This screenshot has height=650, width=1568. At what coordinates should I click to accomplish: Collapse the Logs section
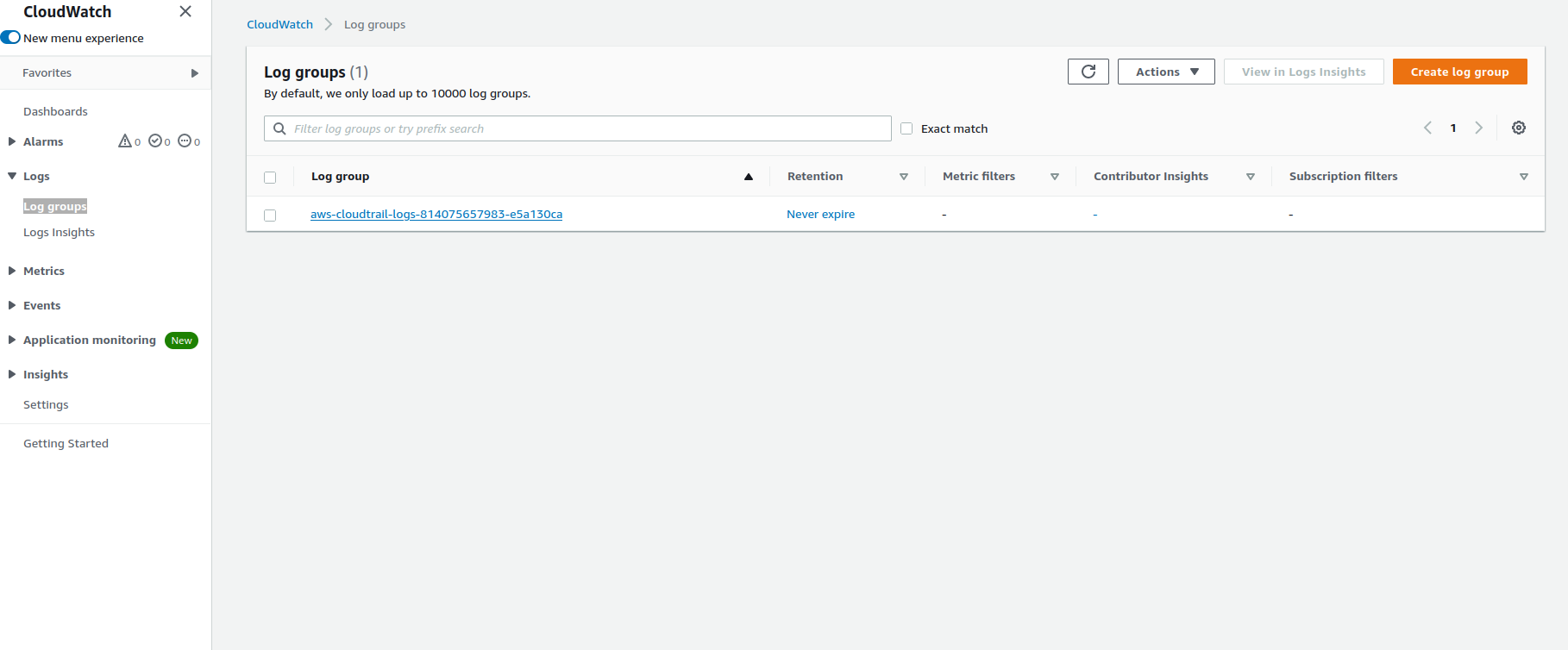pos(12,176)
